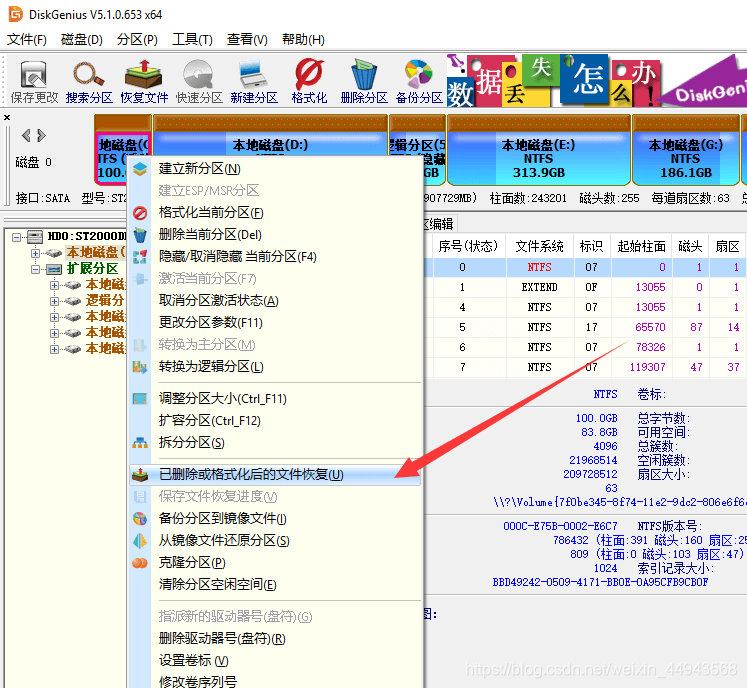The width and height of the screenshot is (747, 688).
Task: Click the 删除分区 delete partition icon
Action: 364,82
